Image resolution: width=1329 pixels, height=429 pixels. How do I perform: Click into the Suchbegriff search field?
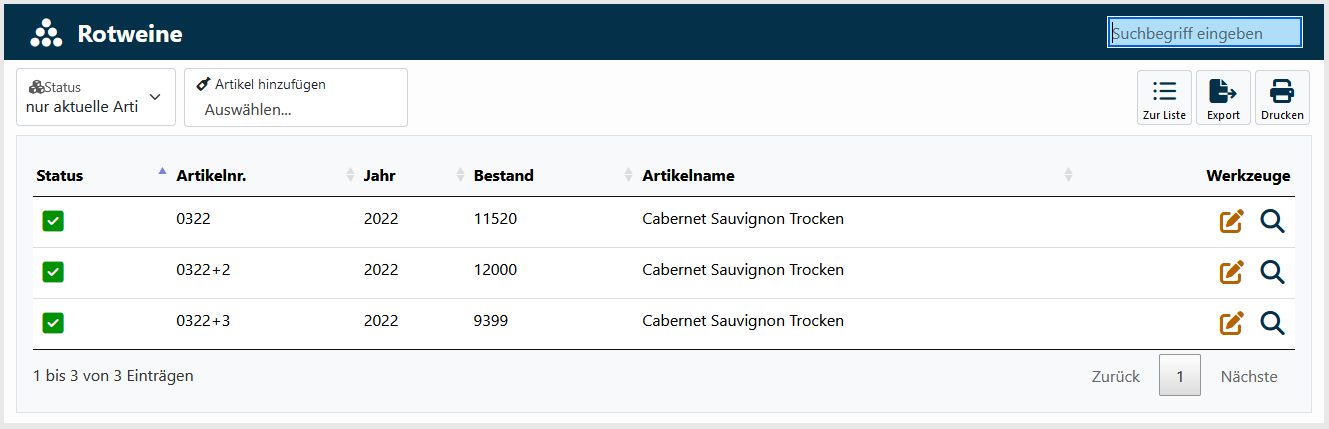click(x=1204, y=33)
